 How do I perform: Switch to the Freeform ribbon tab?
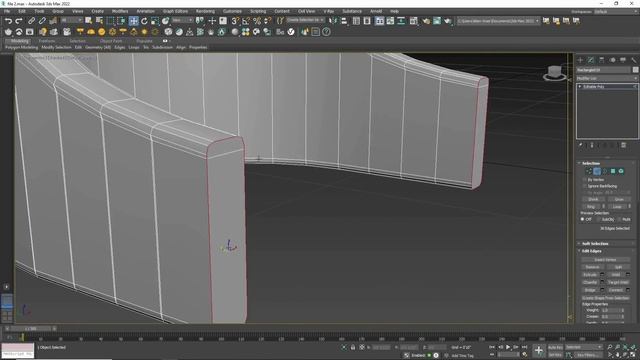(47, 41)
